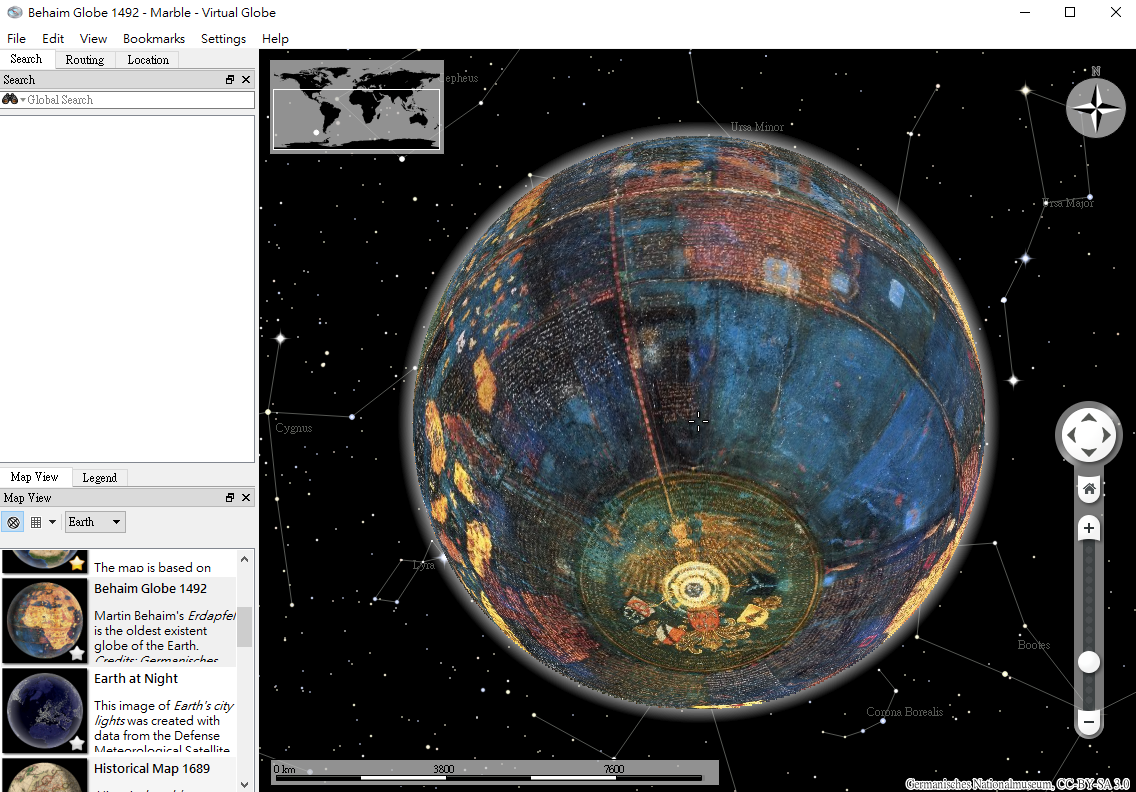Image resolution: width=1136 pixels, height=792 pixels.
Task: Open the Settings menu
Action: point(223,38)
